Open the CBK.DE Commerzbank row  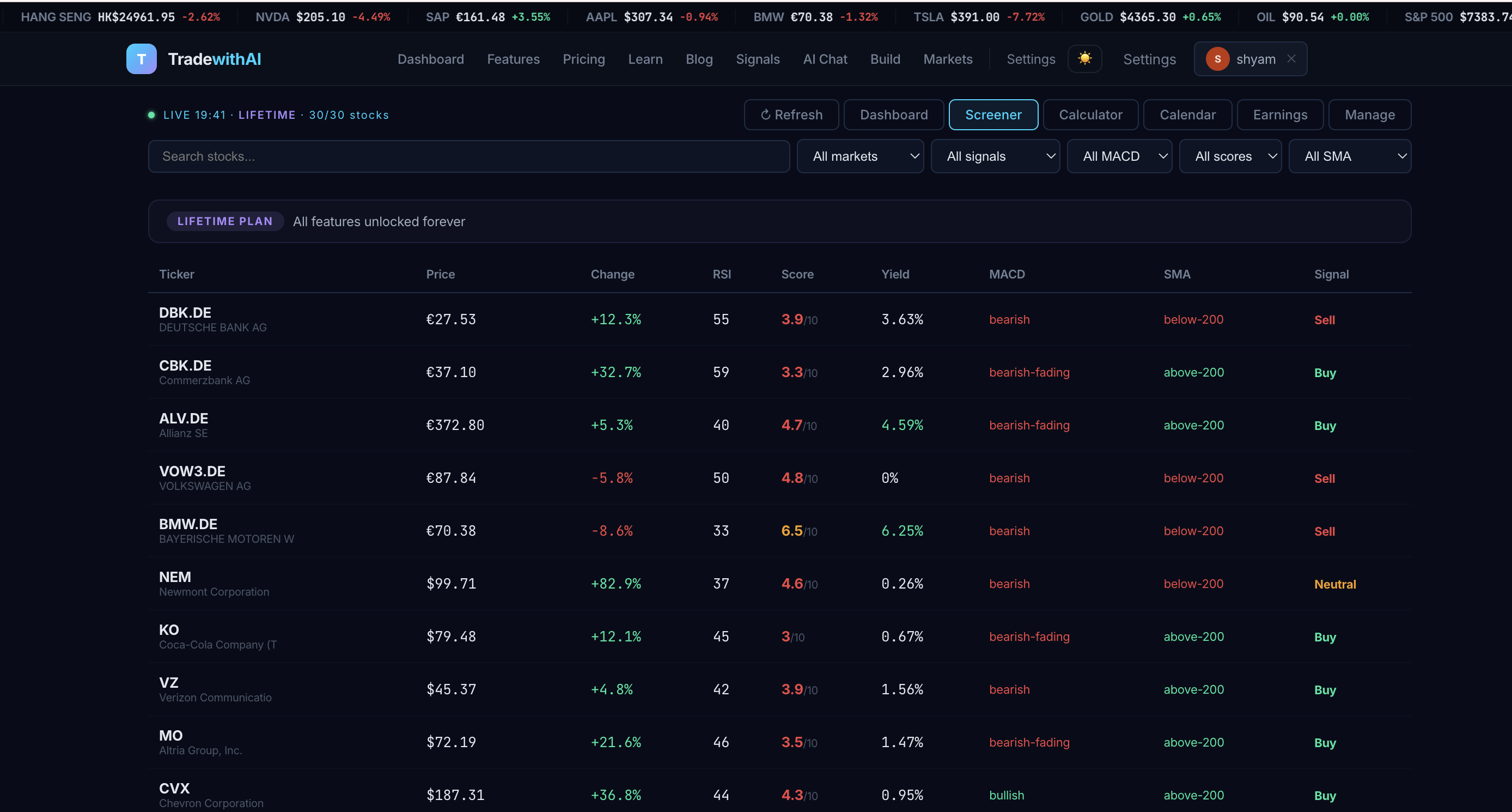[779, 372]
